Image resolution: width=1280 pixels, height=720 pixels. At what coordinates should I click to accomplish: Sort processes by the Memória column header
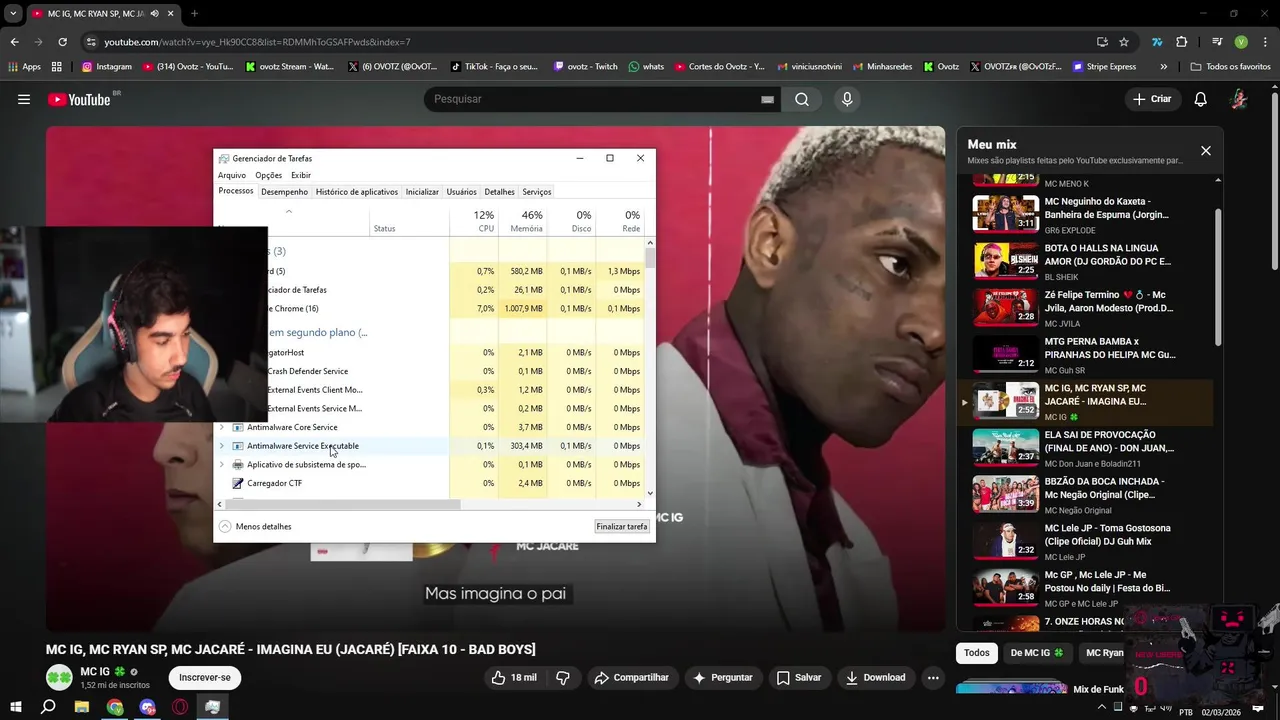coord(523,221)
